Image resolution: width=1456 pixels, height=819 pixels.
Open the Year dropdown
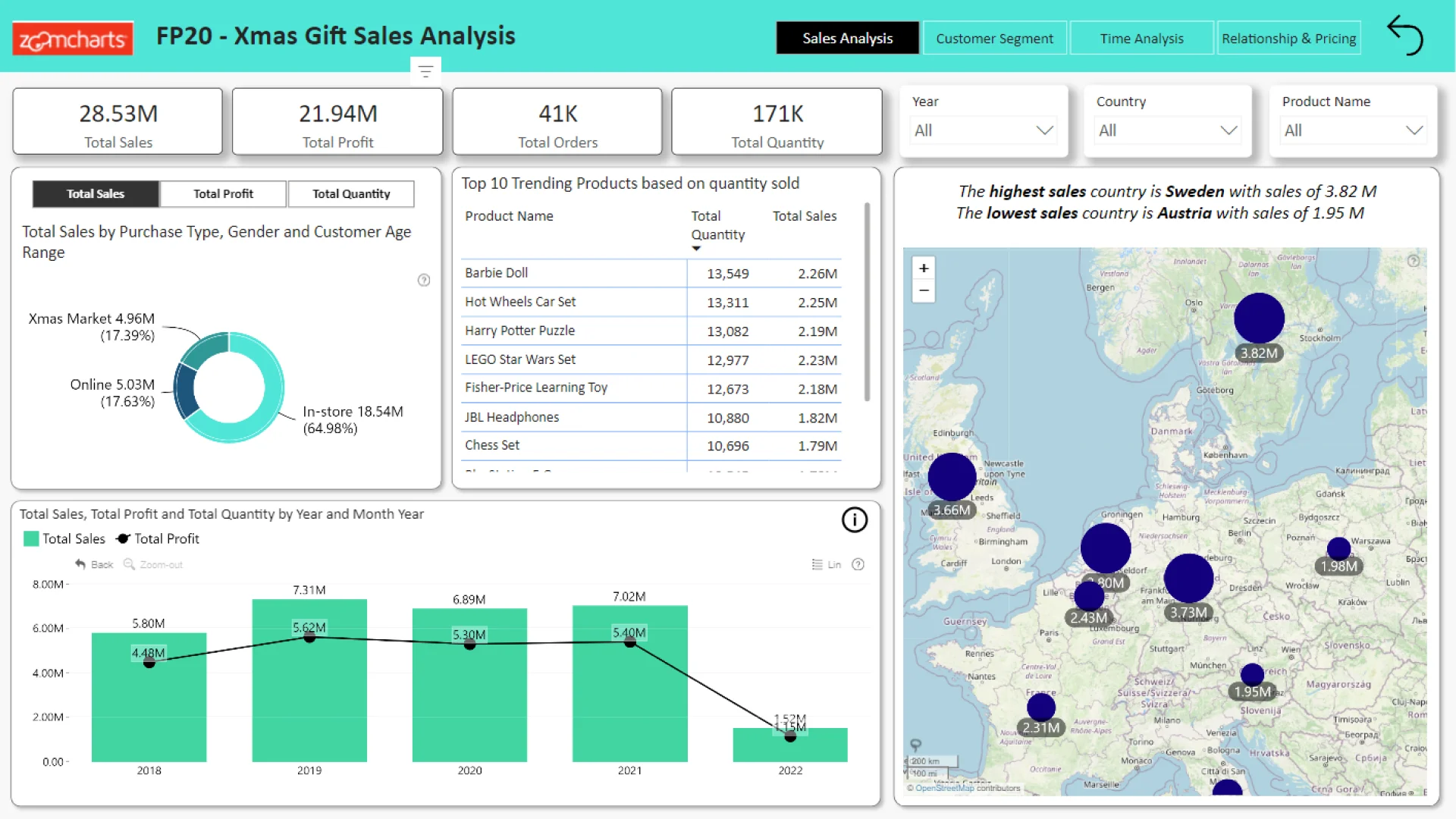pos(984,130)
